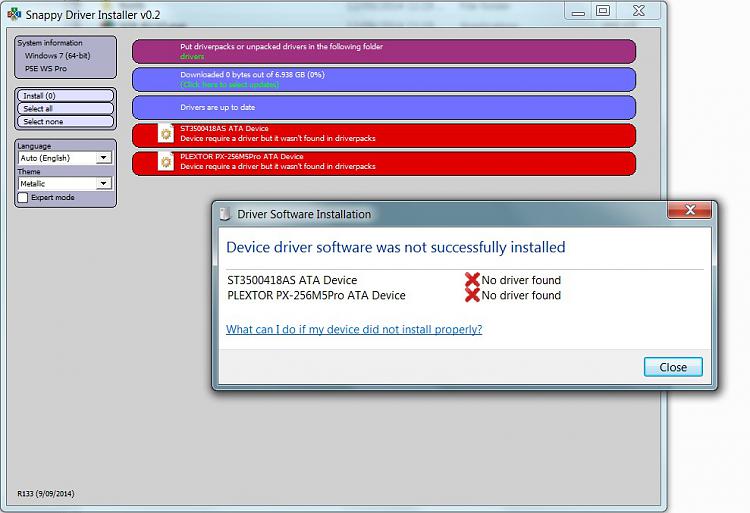The width and height of the screenshot is (750, 513).
Task: Close the Driver Software Installation dialog
Action: point(673,367)
